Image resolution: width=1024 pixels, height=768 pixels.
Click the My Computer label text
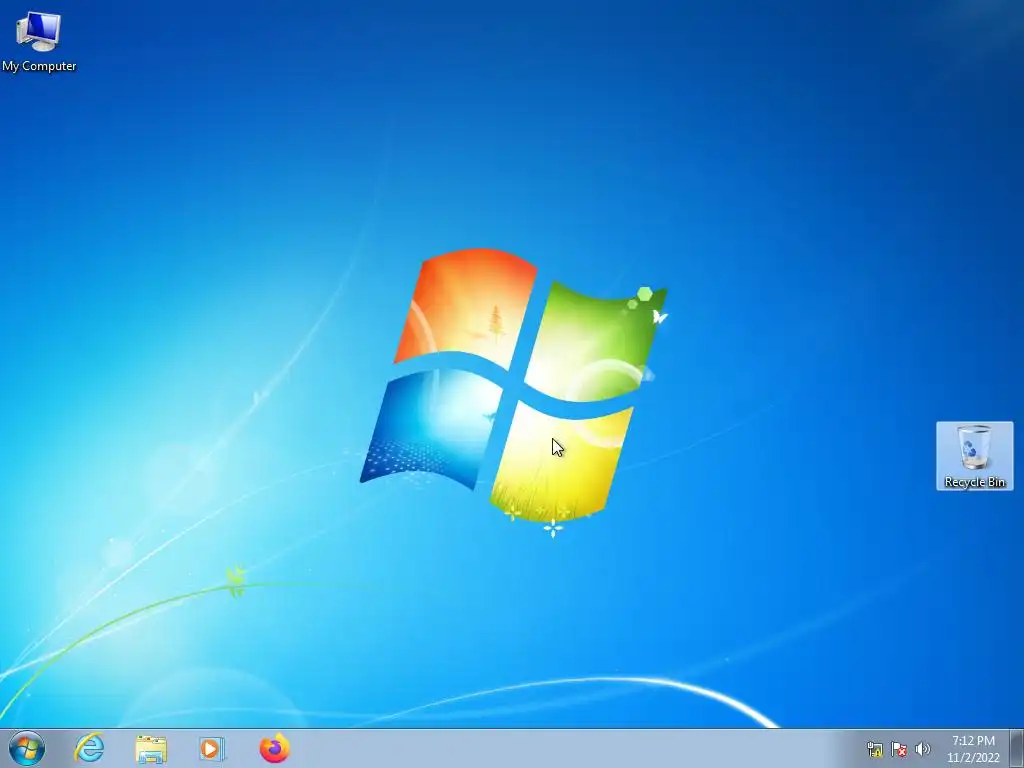pos(39,66)
